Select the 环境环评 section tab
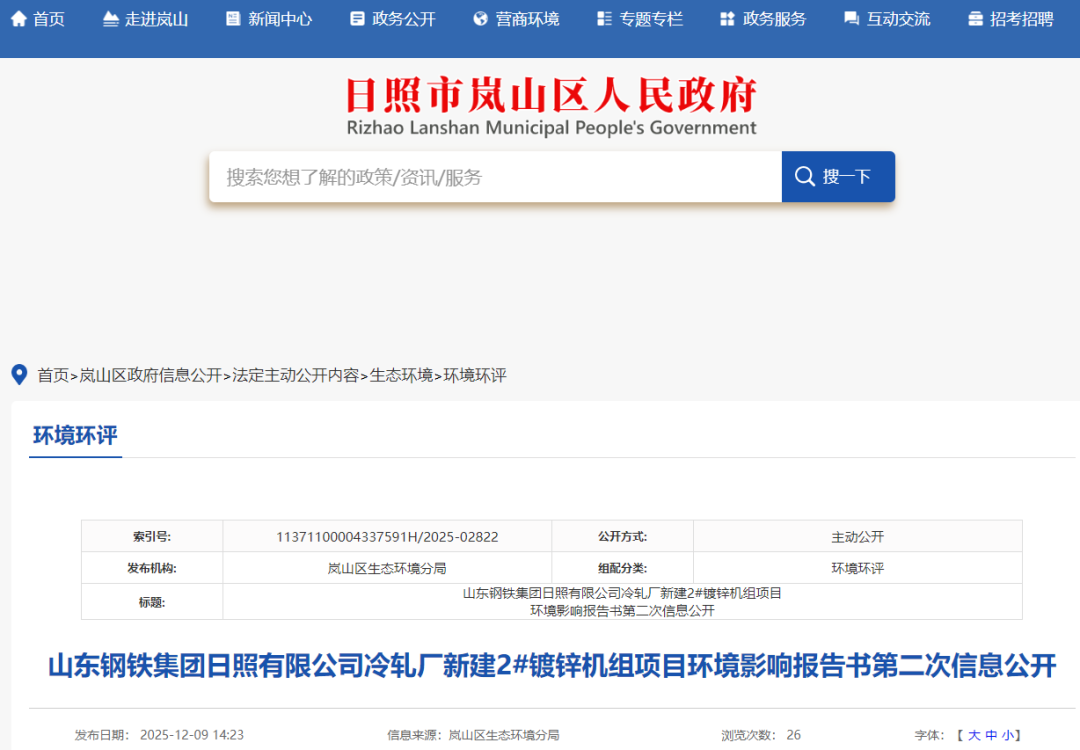 point(75,436)
